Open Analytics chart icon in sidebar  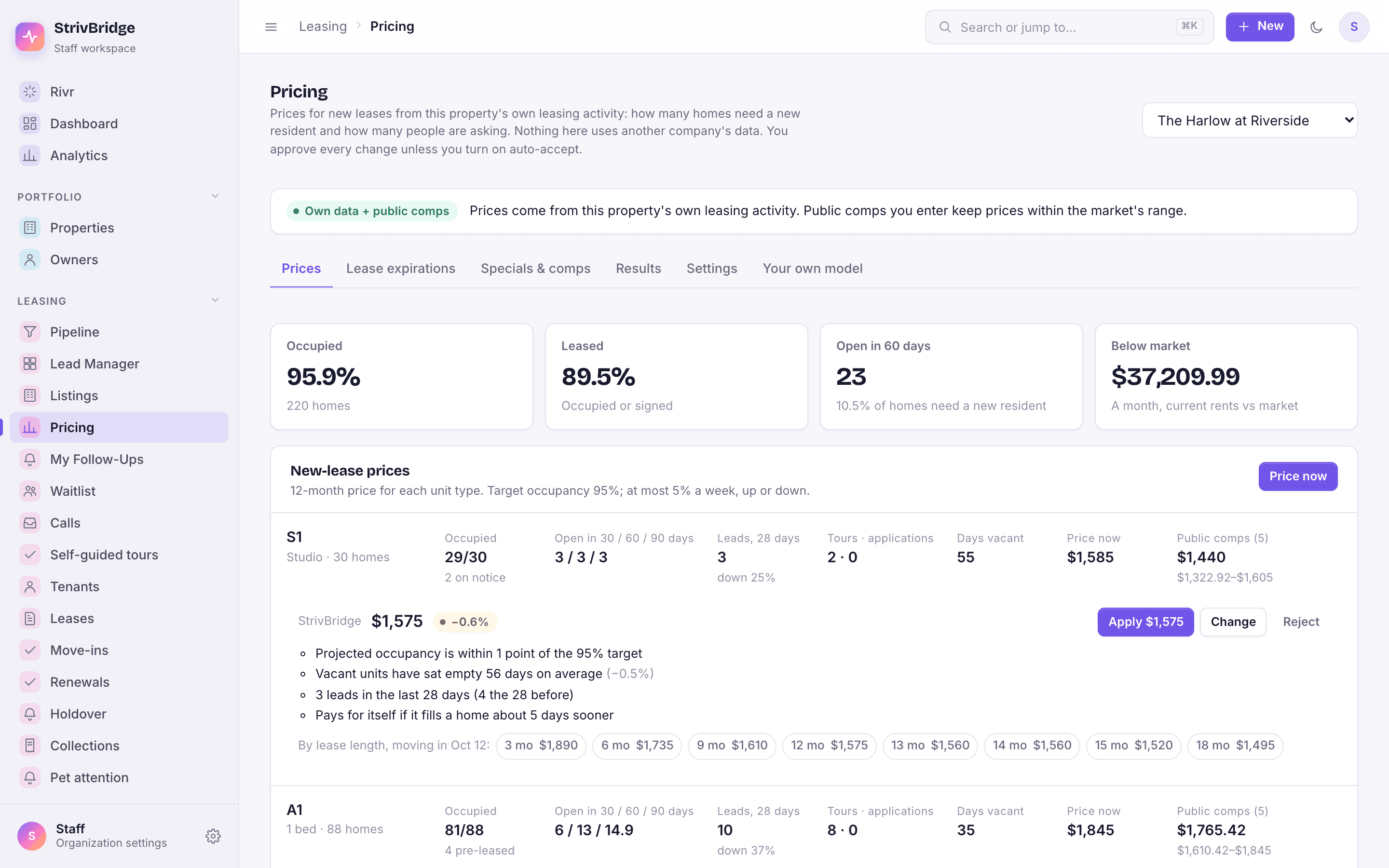(30, 156)
